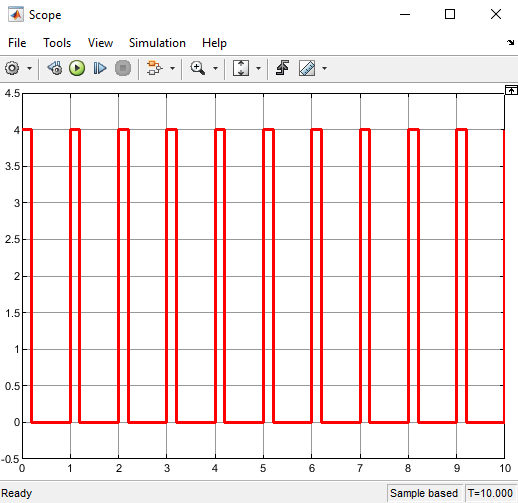Click the y-axis label 4.5
This screenshot has height=503, width=518.
[12, 93]
